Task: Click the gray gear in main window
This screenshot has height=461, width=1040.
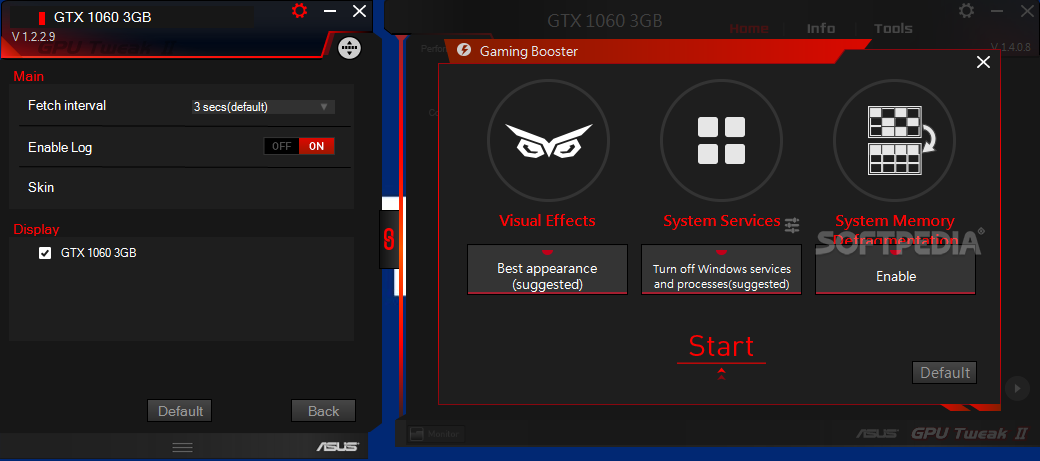Action: pos(967,11)
